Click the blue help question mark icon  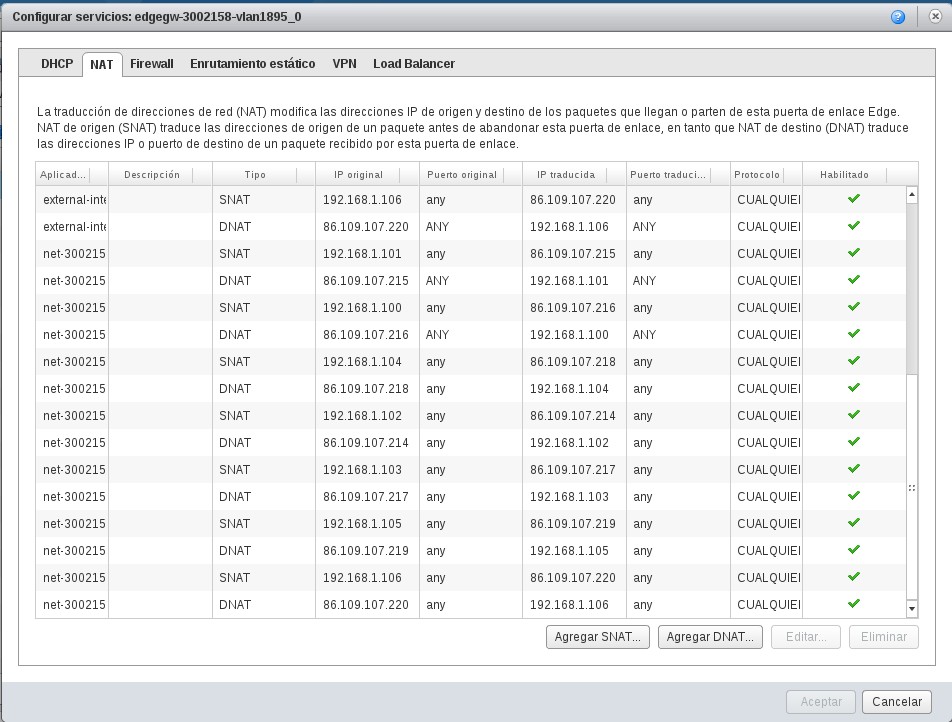coord(898,17)
